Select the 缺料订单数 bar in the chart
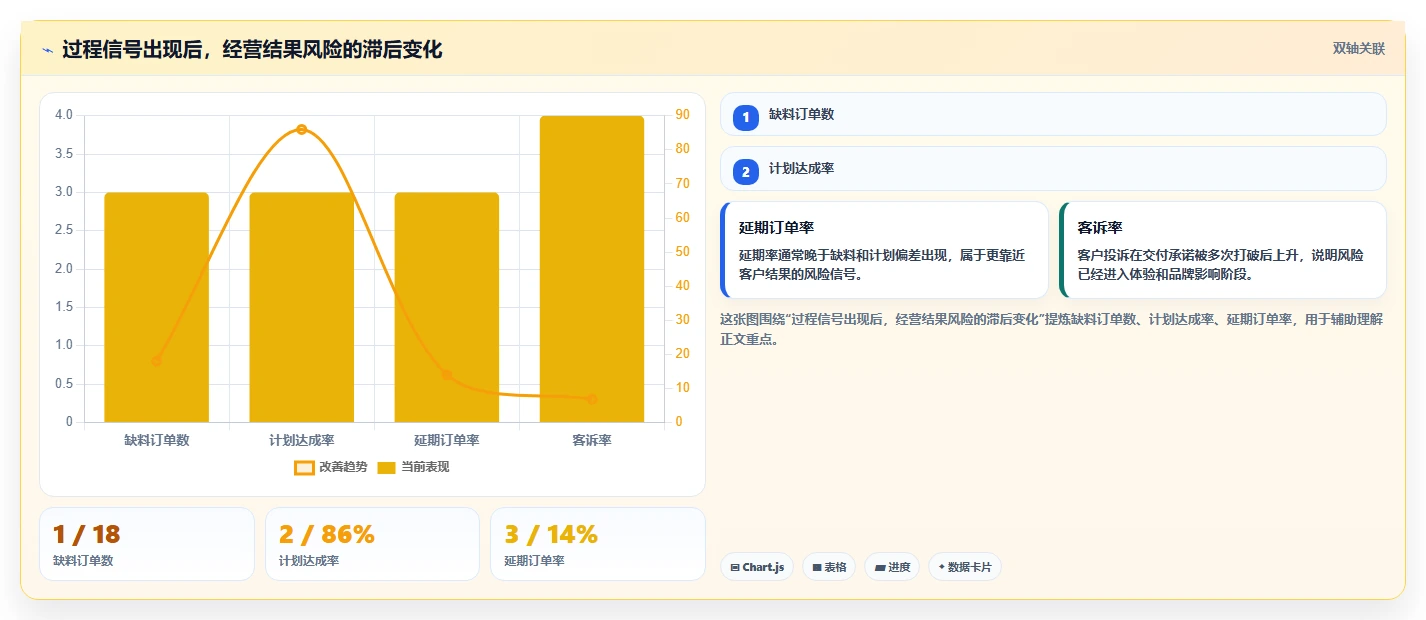1426x620 pixels. (x=157, y=307)
